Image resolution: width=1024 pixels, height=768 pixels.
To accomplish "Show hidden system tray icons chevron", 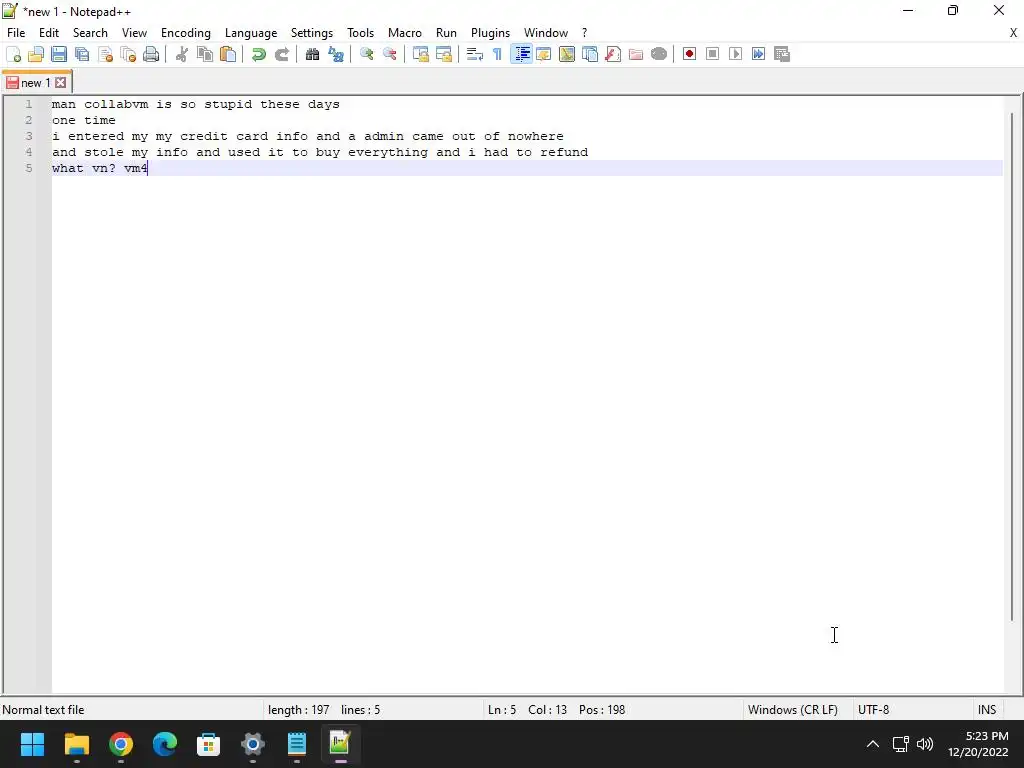I will (x=872, y=744).
